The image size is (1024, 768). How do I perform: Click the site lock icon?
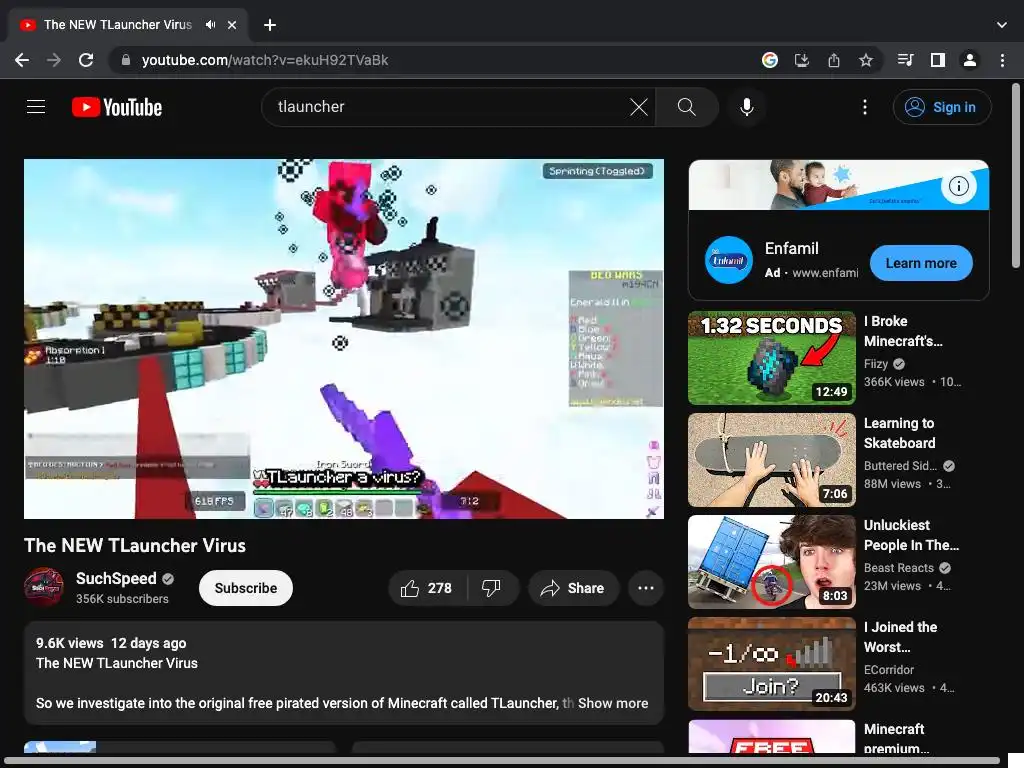[x=126, y=60]
